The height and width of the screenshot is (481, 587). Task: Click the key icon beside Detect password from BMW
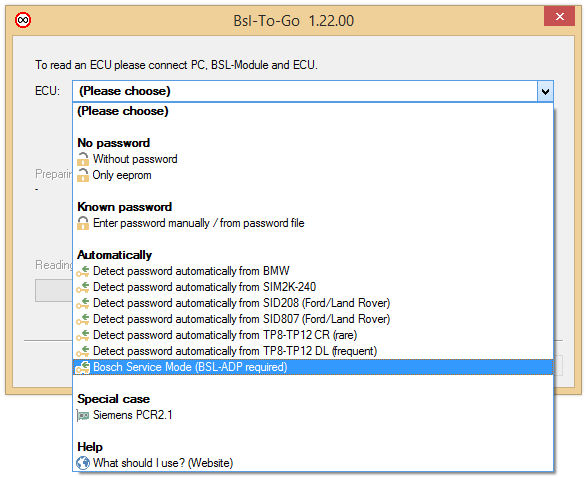click(83, 271)
